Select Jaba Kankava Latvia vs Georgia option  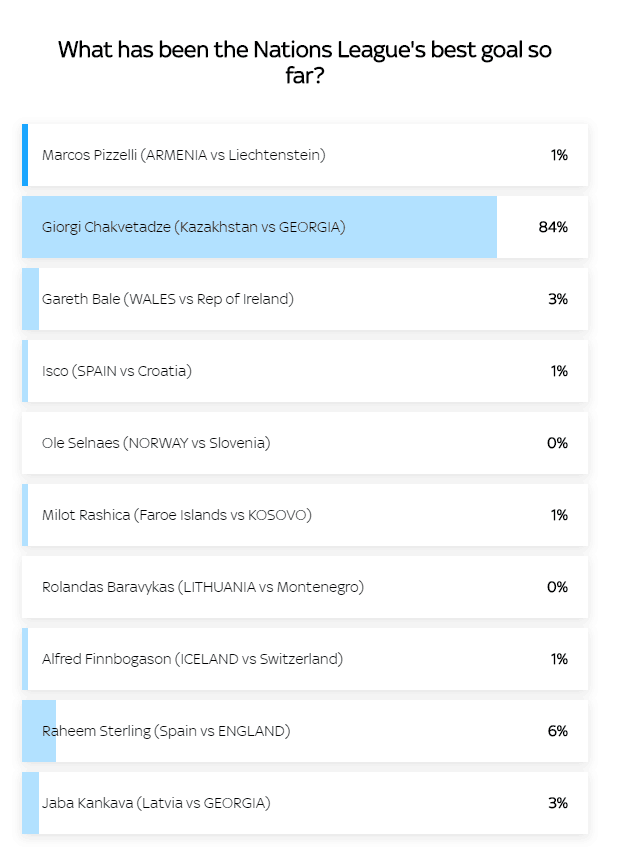click(305, 803)
